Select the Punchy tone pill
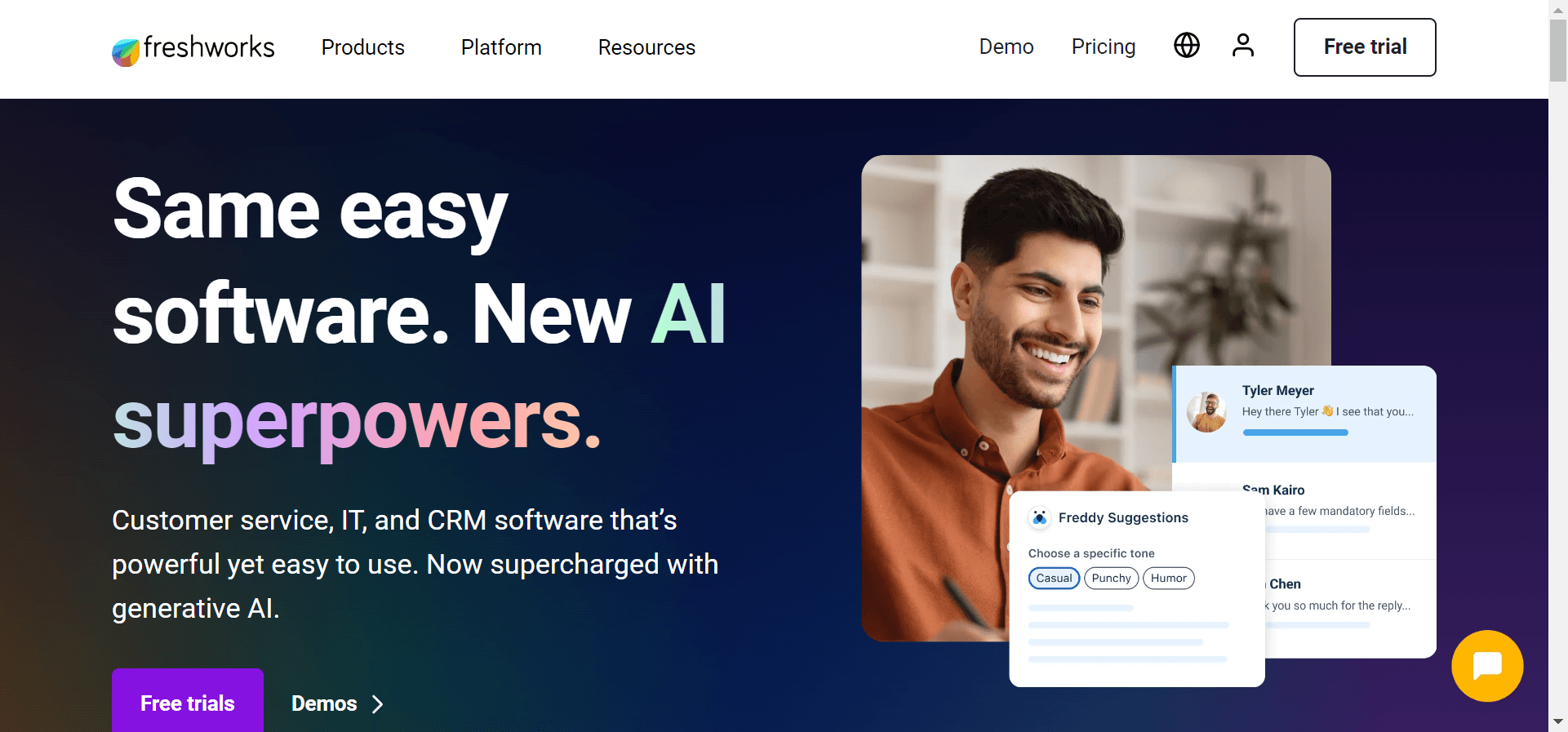 click(x=1111, y=579)
